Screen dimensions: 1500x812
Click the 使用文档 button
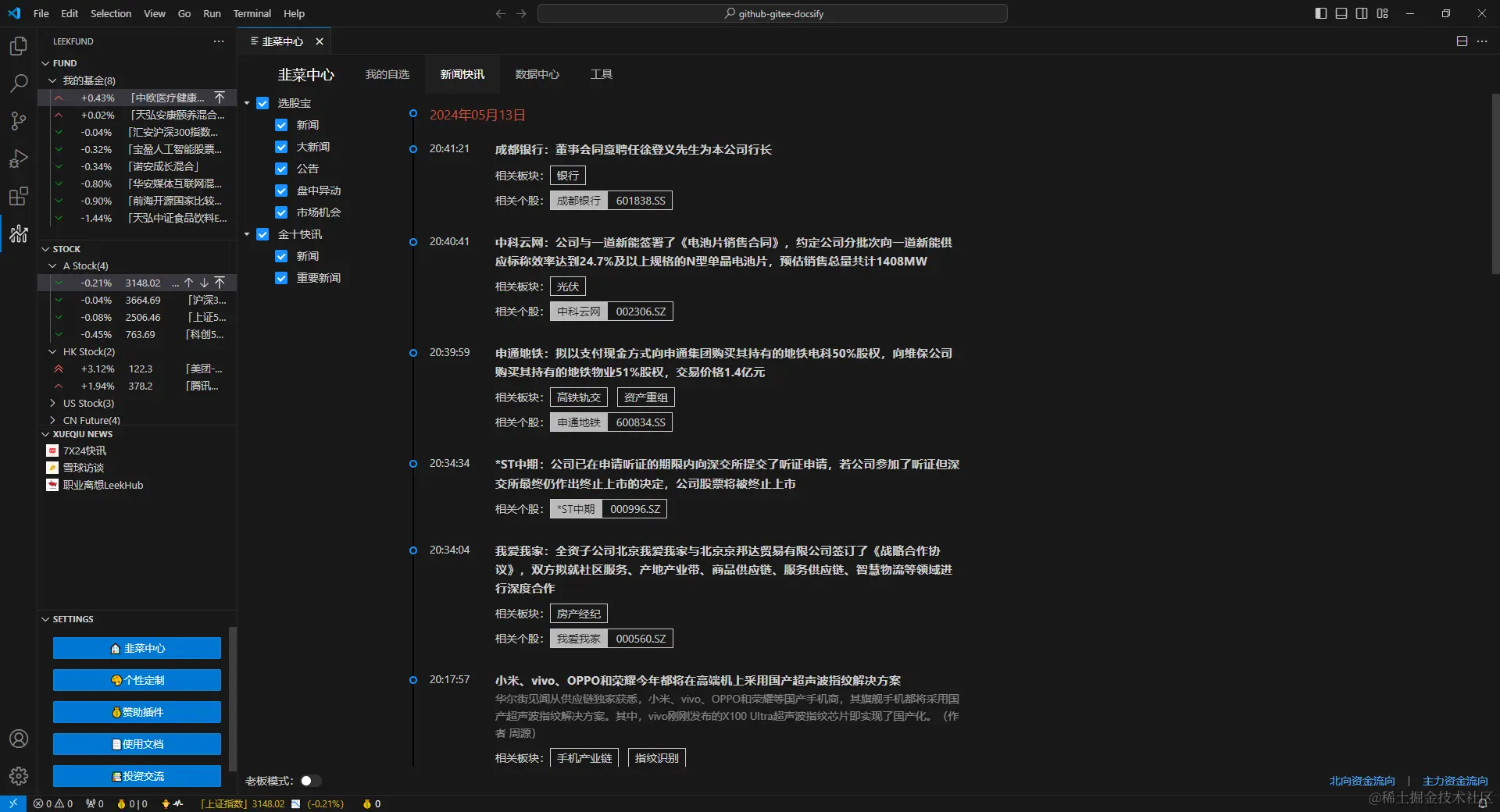point(137,744)
